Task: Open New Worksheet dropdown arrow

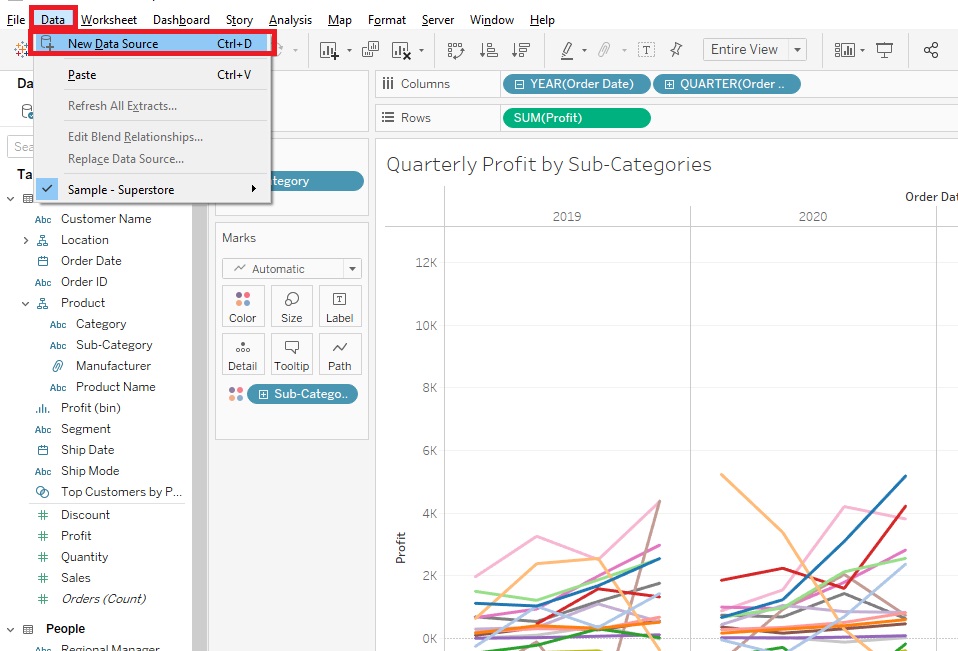Action: (349, 50)
